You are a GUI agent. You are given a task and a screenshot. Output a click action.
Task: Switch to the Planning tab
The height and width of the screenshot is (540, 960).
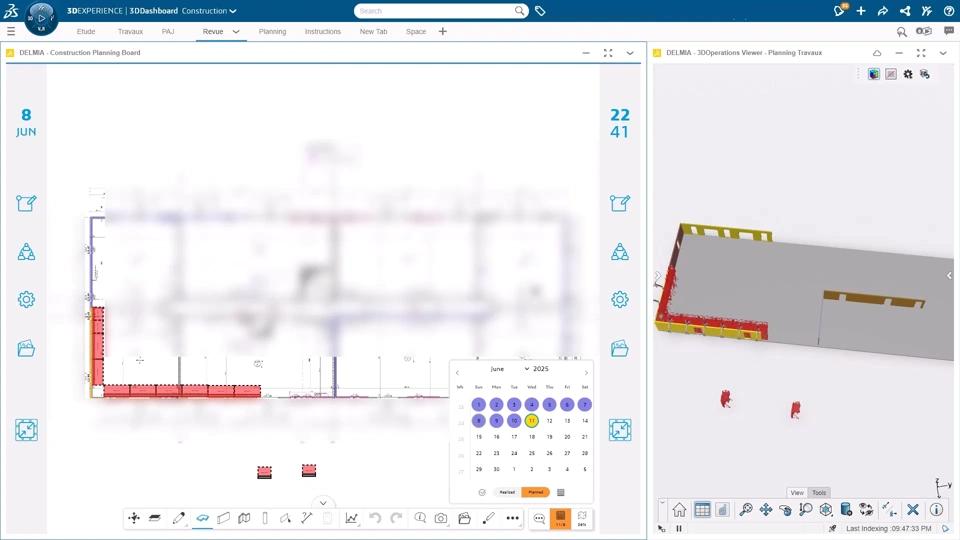point(272,31)
